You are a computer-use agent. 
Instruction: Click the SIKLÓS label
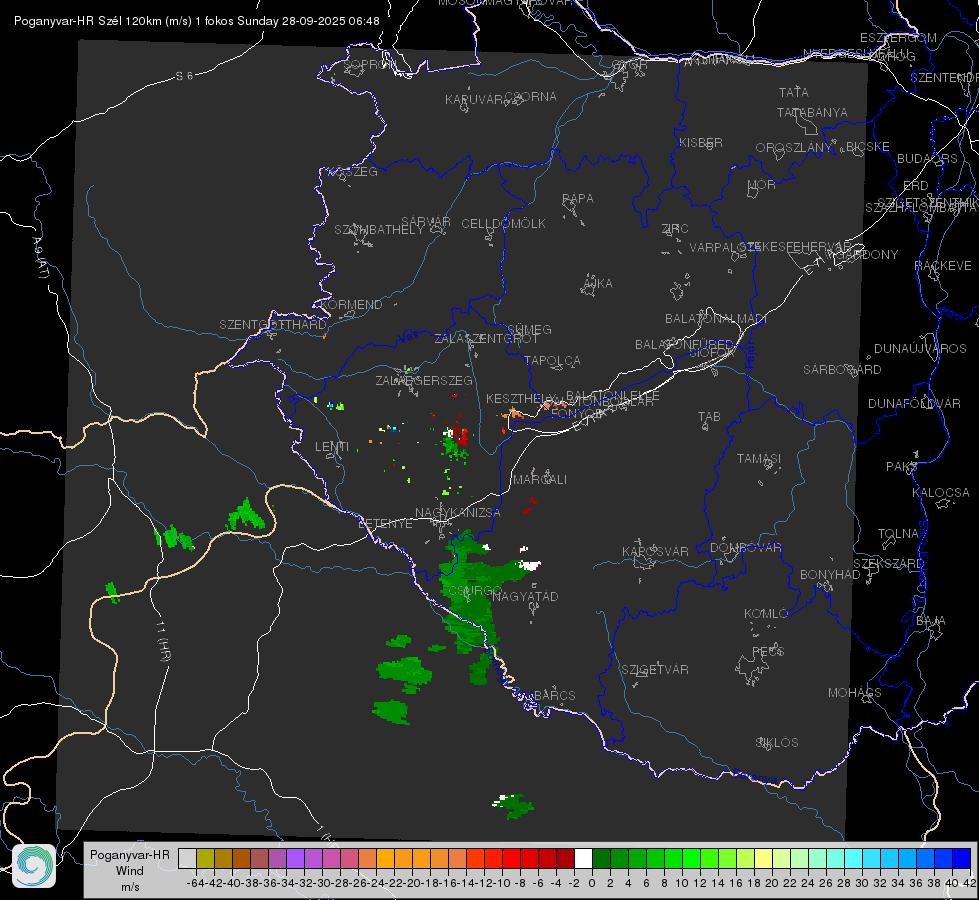pyautogui.click(x=777, y=743)
